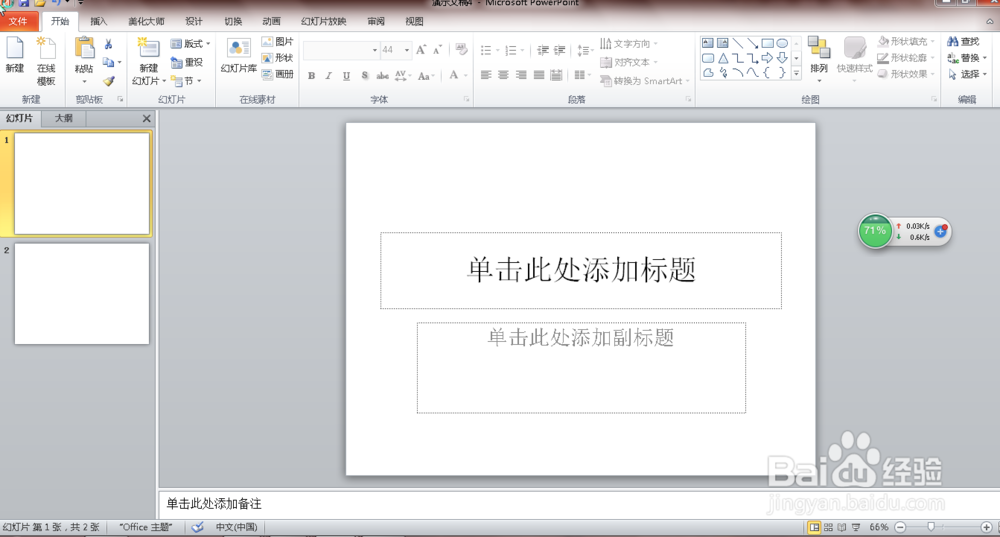Select the text box shape in gallery
Viewport: 1000px width, 537px height.
click(707, 43)
